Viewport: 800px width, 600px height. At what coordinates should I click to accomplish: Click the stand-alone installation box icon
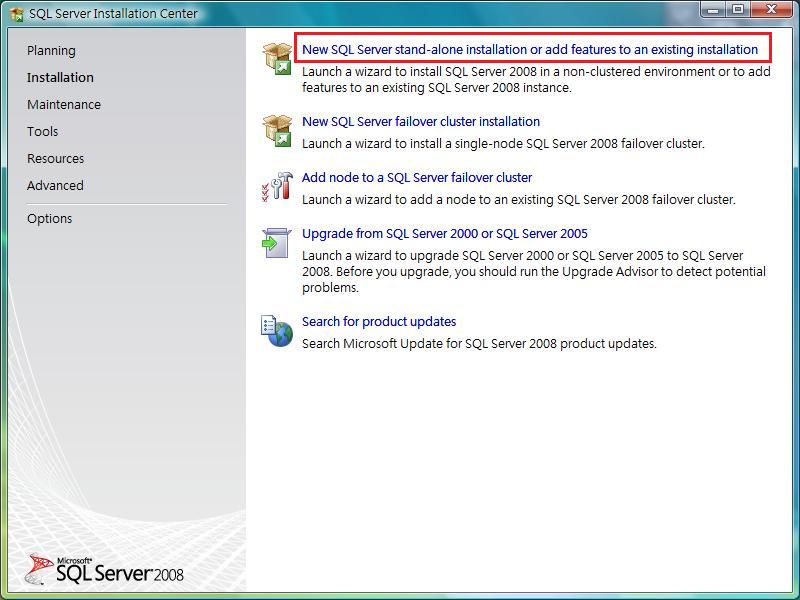pos(277,58)
